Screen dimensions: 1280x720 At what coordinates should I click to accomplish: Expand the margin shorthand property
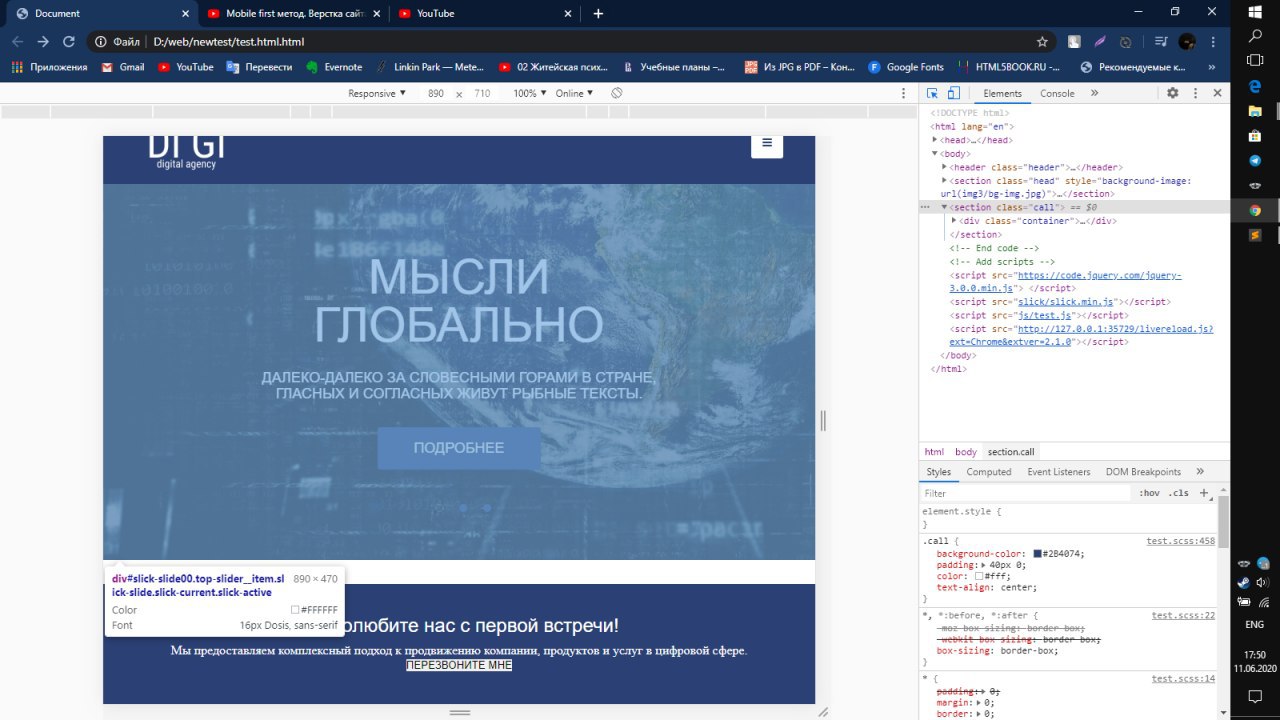pos(979,703)
